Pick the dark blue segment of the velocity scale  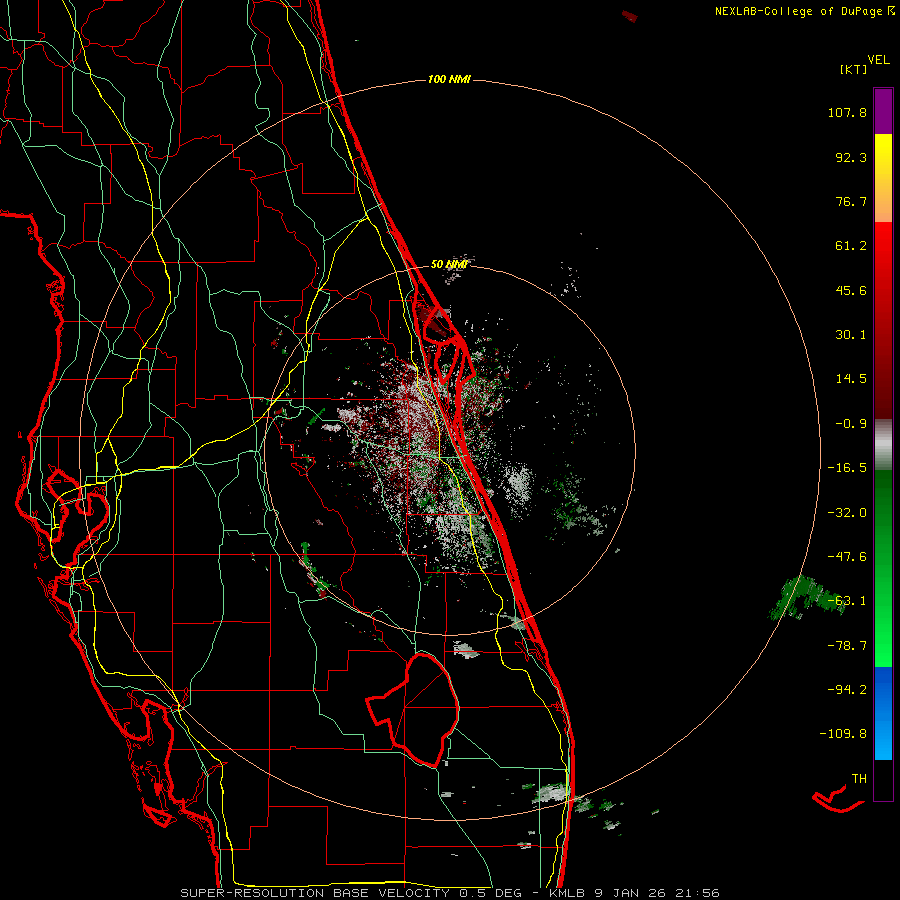883,689
